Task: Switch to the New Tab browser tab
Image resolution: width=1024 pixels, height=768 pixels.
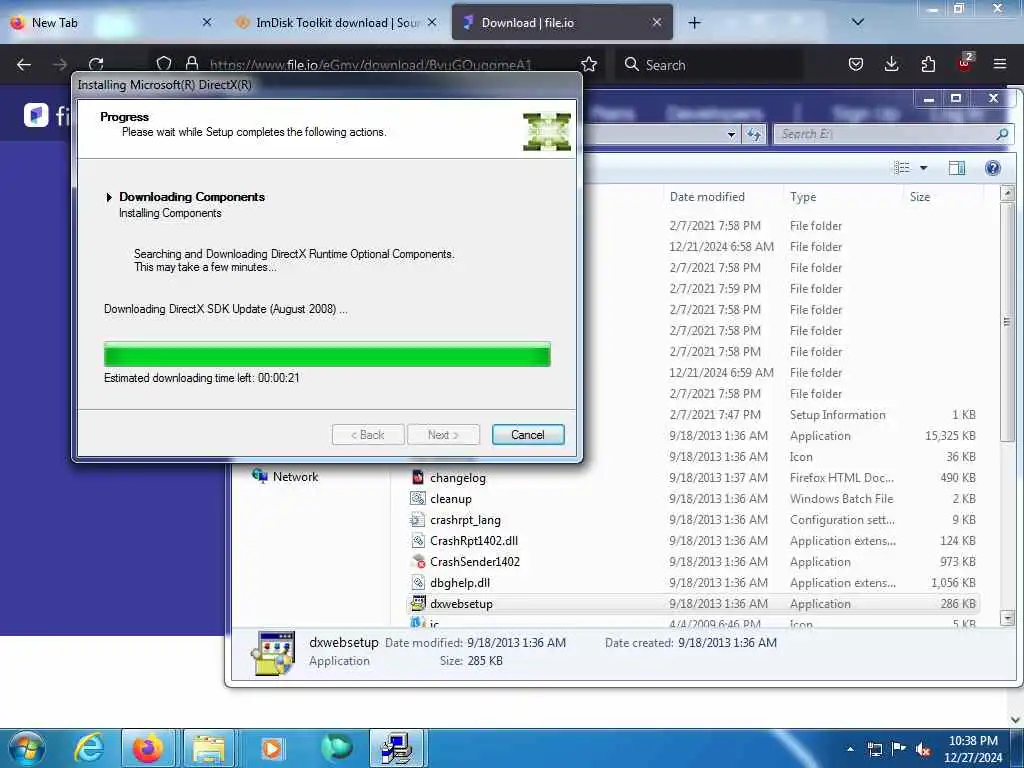Action: click(111, 23)
